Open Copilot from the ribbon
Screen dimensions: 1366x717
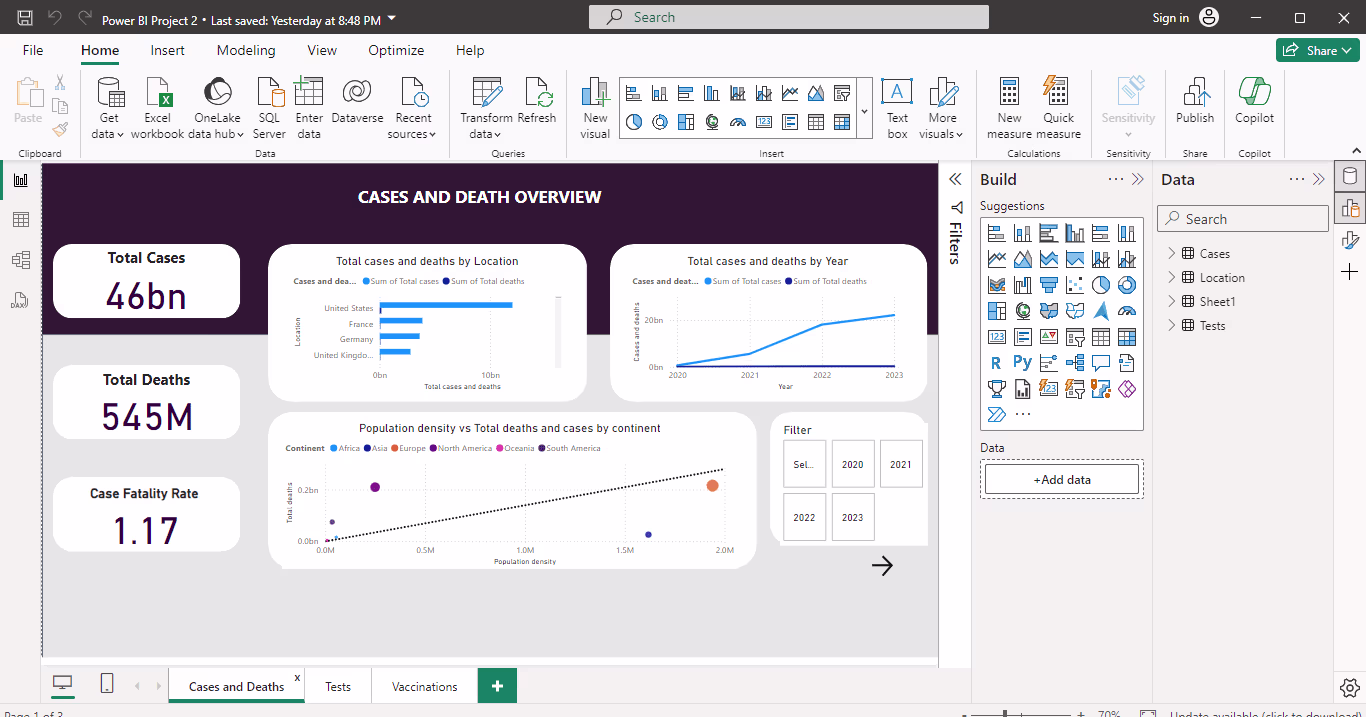pyautogui.click(x=1254, y=100)
